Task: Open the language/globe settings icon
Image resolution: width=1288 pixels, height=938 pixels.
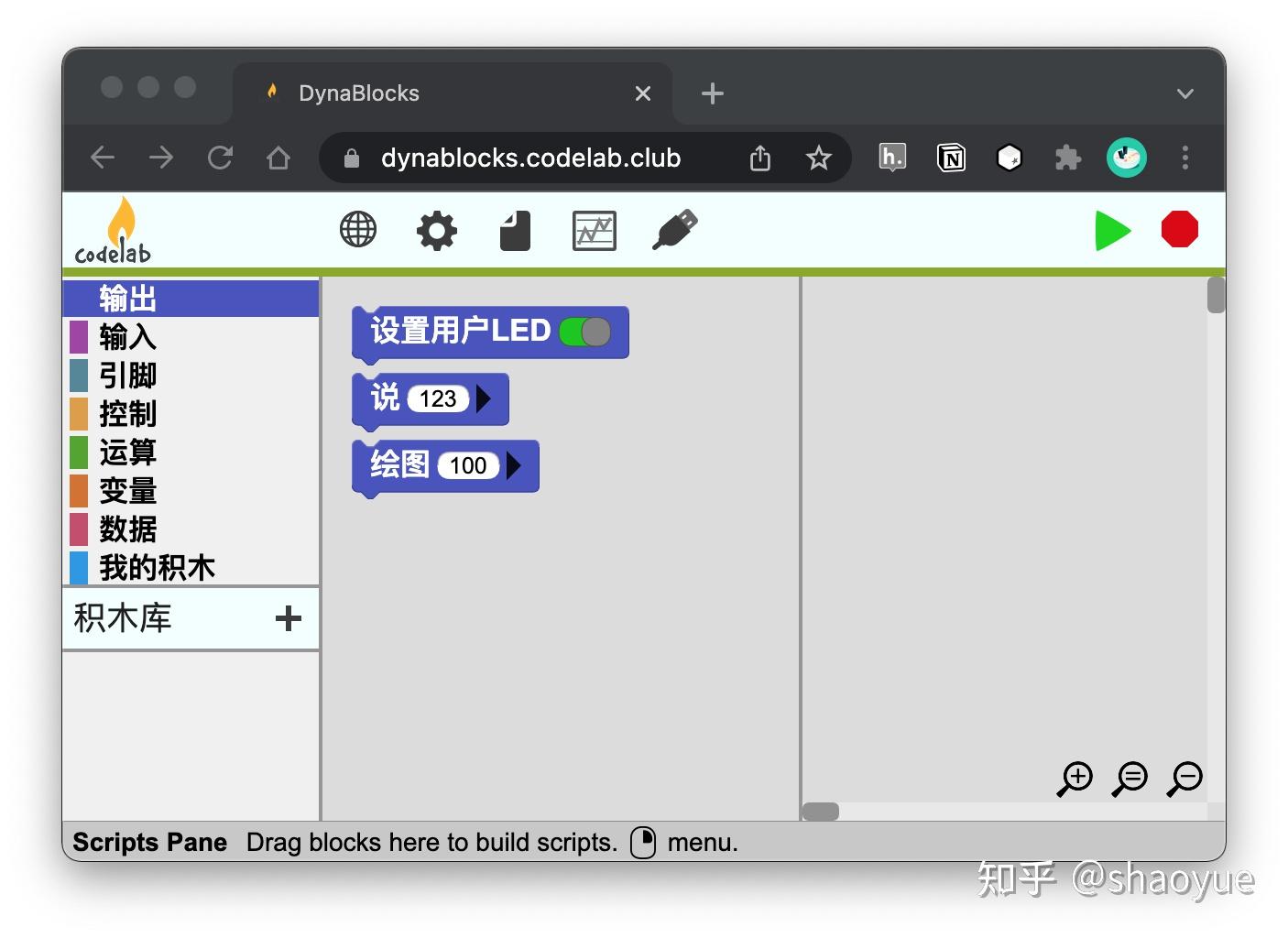Action: 357,230
